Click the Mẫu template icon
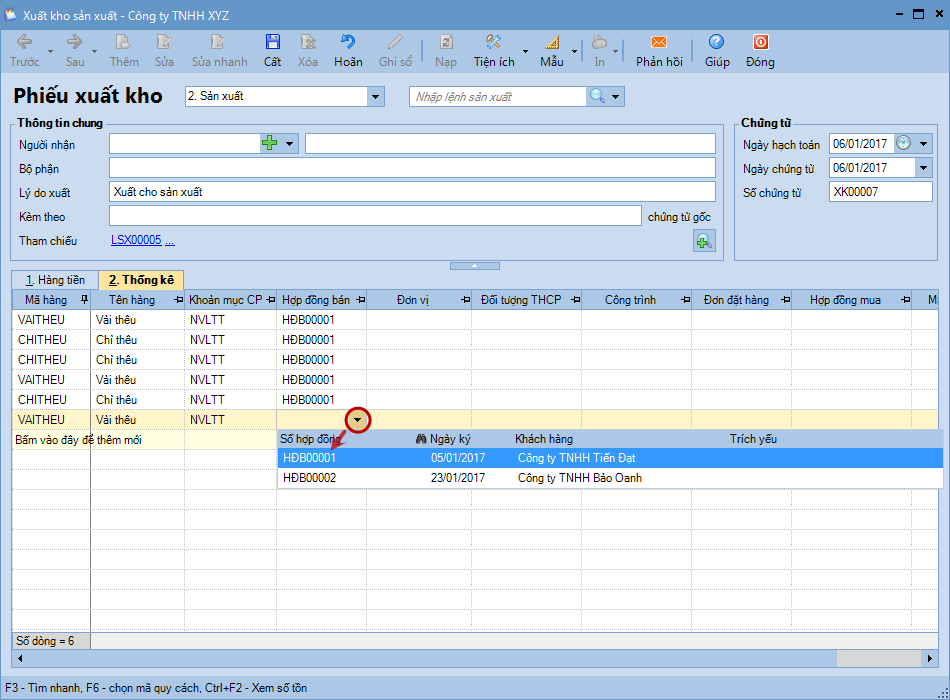 coord(552,42)
